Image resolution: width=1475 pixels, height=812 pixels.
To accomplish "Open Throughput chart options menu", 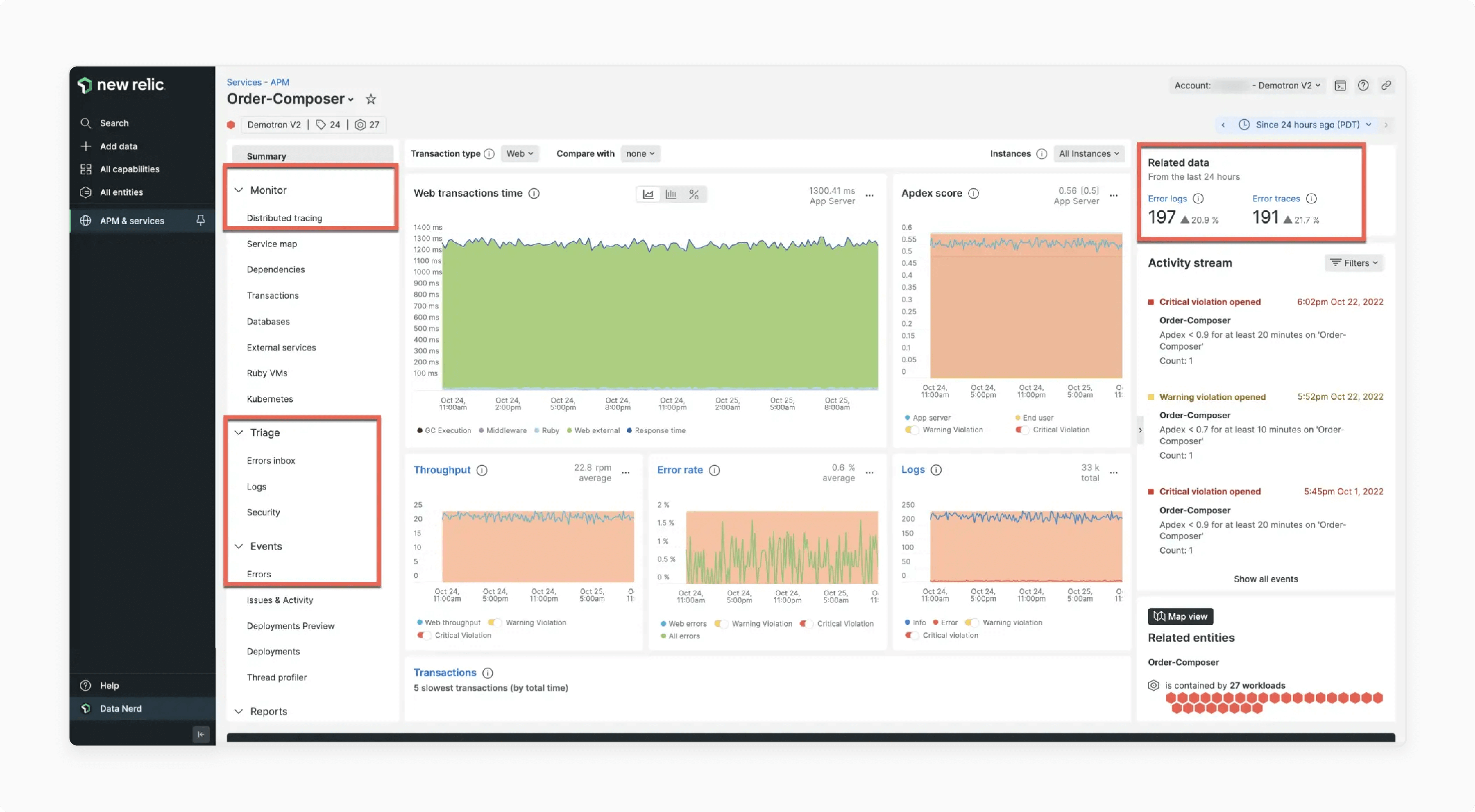I will coord(626,473).
